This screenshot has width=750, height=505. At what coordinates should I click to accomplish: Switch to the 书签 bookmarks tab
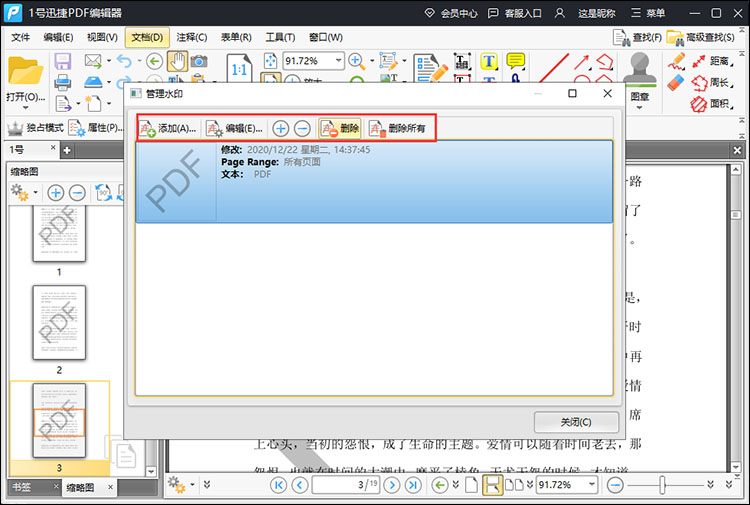22,487
